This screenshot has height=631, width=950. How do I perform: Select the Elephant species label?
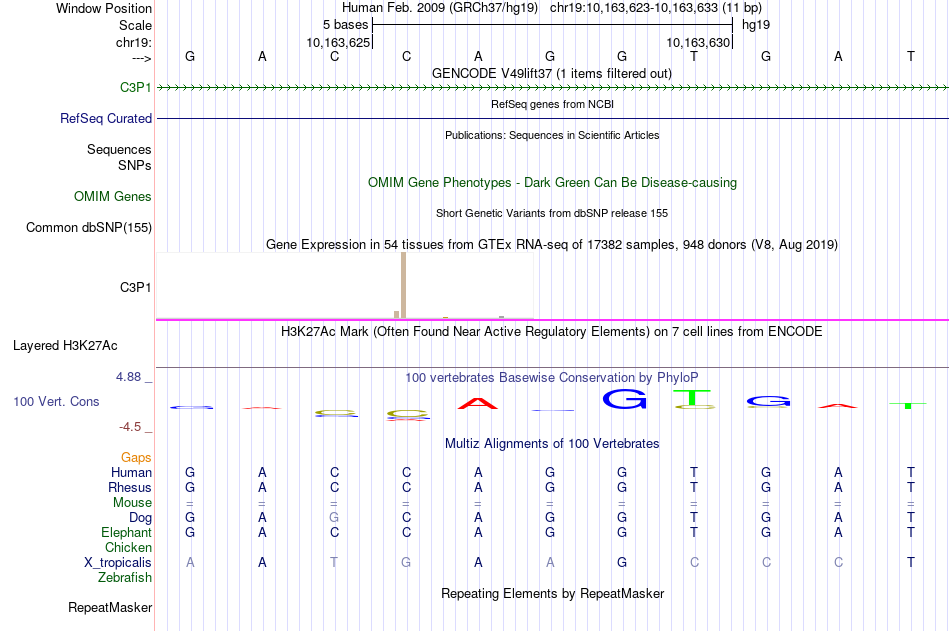pyautogui.click(x=126, y=532)
